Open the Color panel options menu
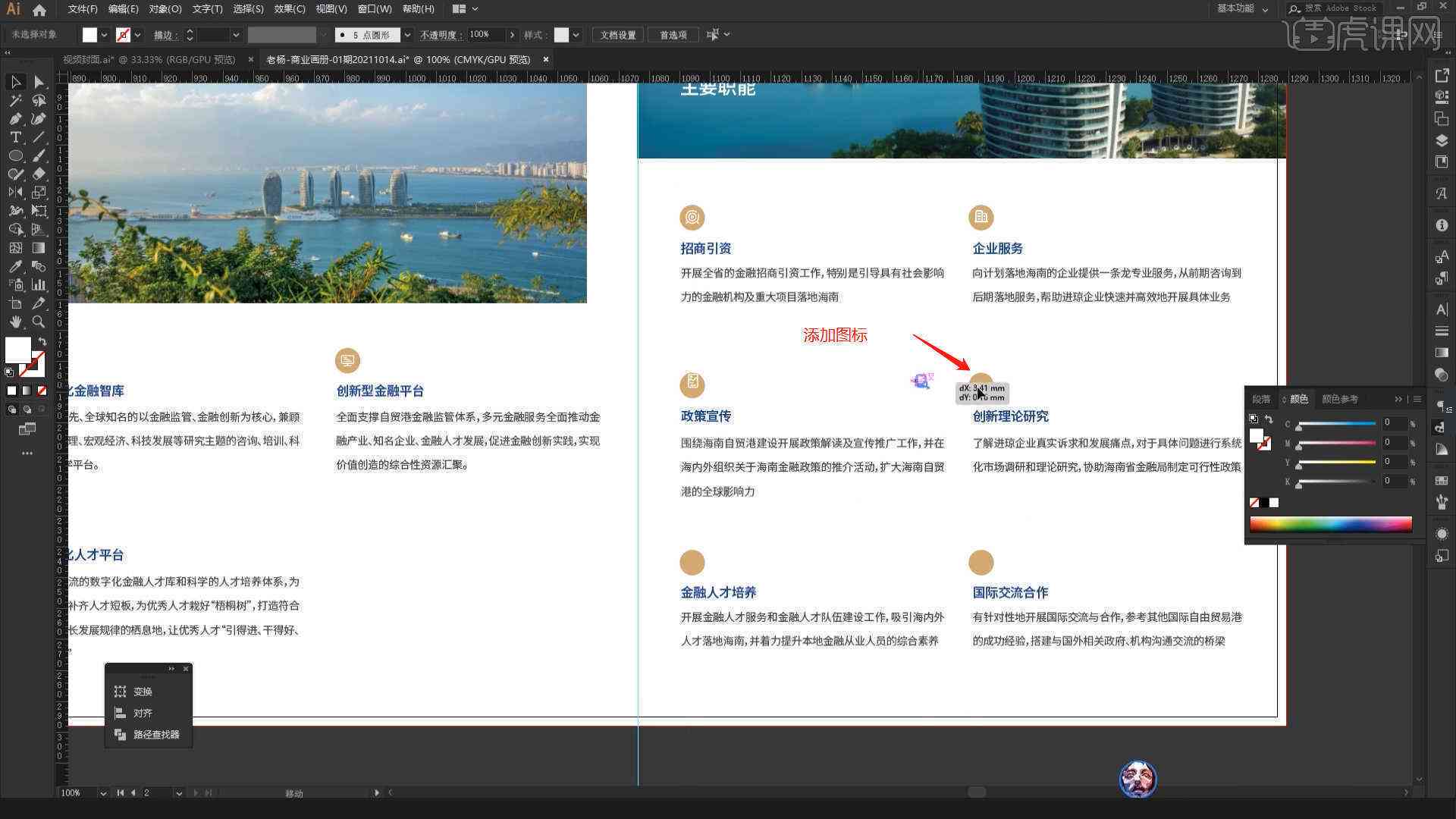This screenshot has width=1456, height=819. (1417, 399)
